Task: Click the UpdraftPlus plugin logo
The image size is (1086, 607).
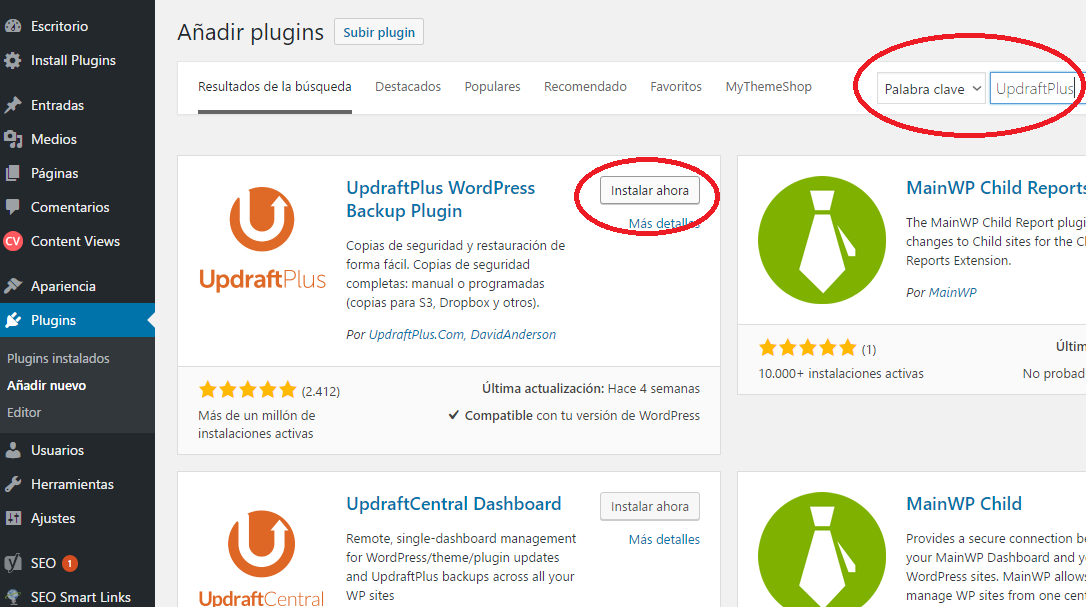Action: point(262,239)
